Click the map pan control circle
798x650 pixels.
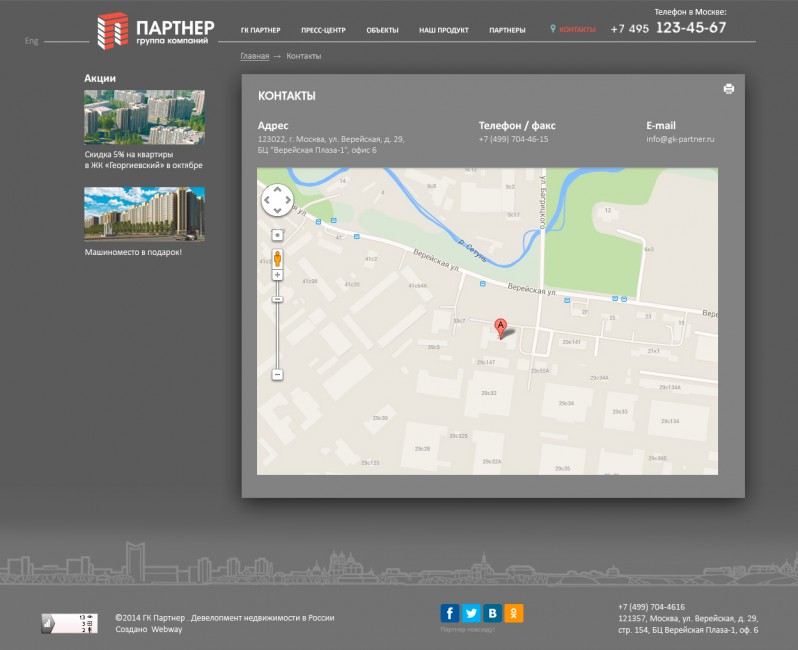pyautogui.click(x=277, y=200)
